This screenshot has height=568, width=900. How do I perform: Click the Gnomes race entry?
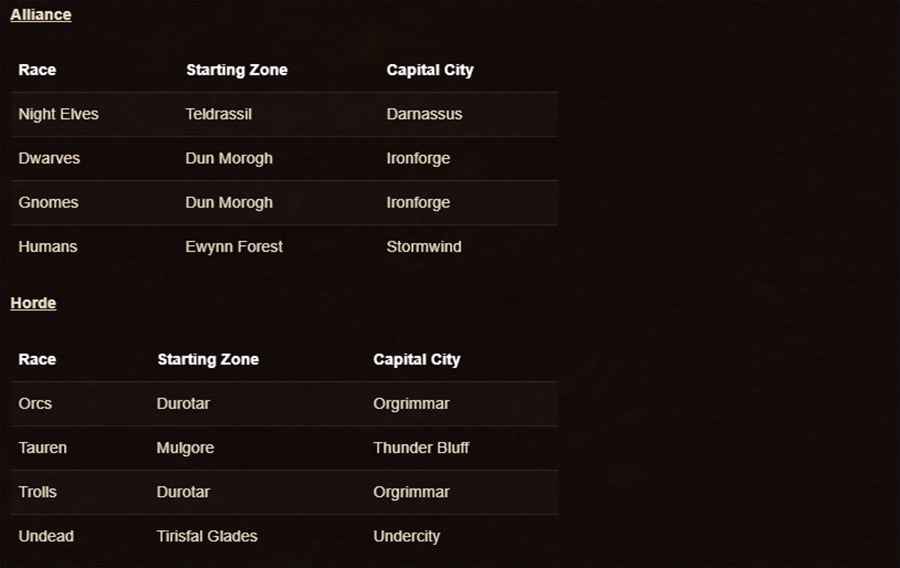[x=48, y=203]
